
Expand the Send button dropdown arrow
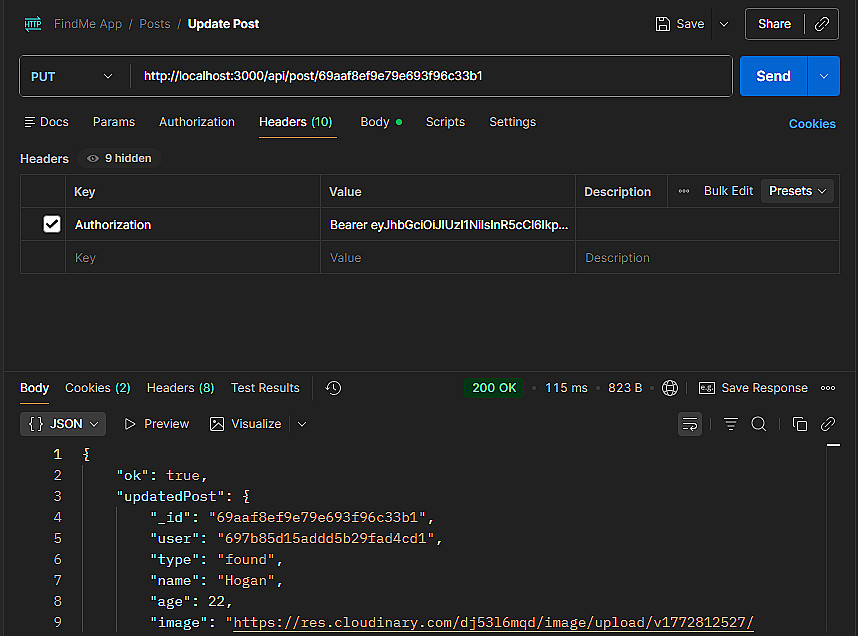tap(824, 76)
